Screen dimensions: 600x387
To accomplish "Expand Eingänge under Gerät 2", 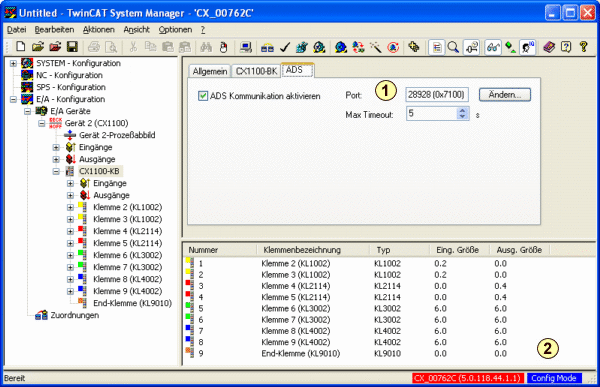I will 56,147.
